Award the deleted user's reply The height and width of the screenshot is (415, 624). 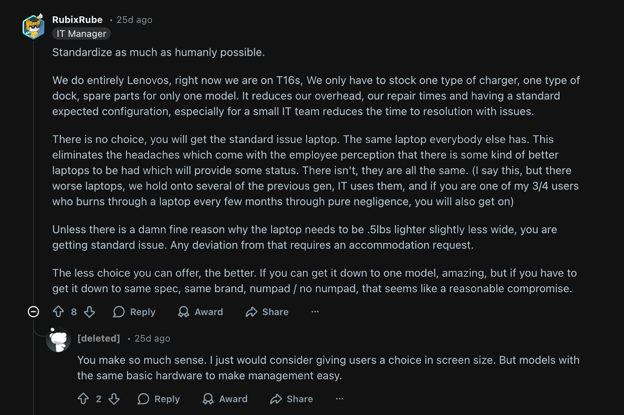[224, 399]
